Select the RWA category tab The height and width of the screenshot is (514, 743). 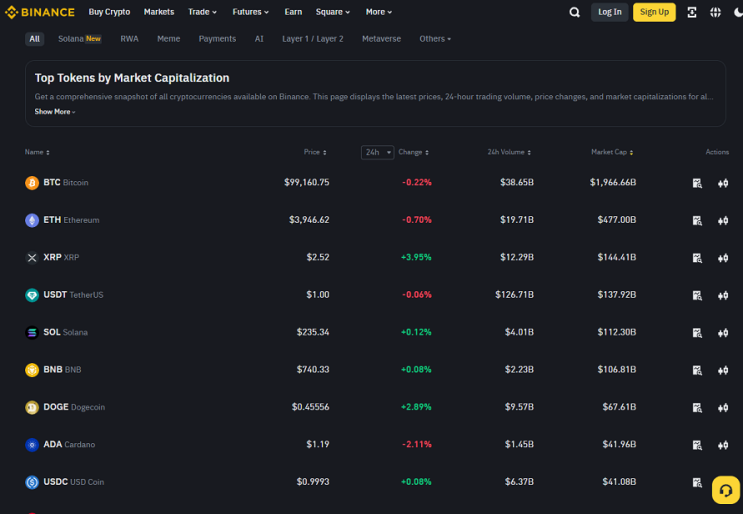129,39
